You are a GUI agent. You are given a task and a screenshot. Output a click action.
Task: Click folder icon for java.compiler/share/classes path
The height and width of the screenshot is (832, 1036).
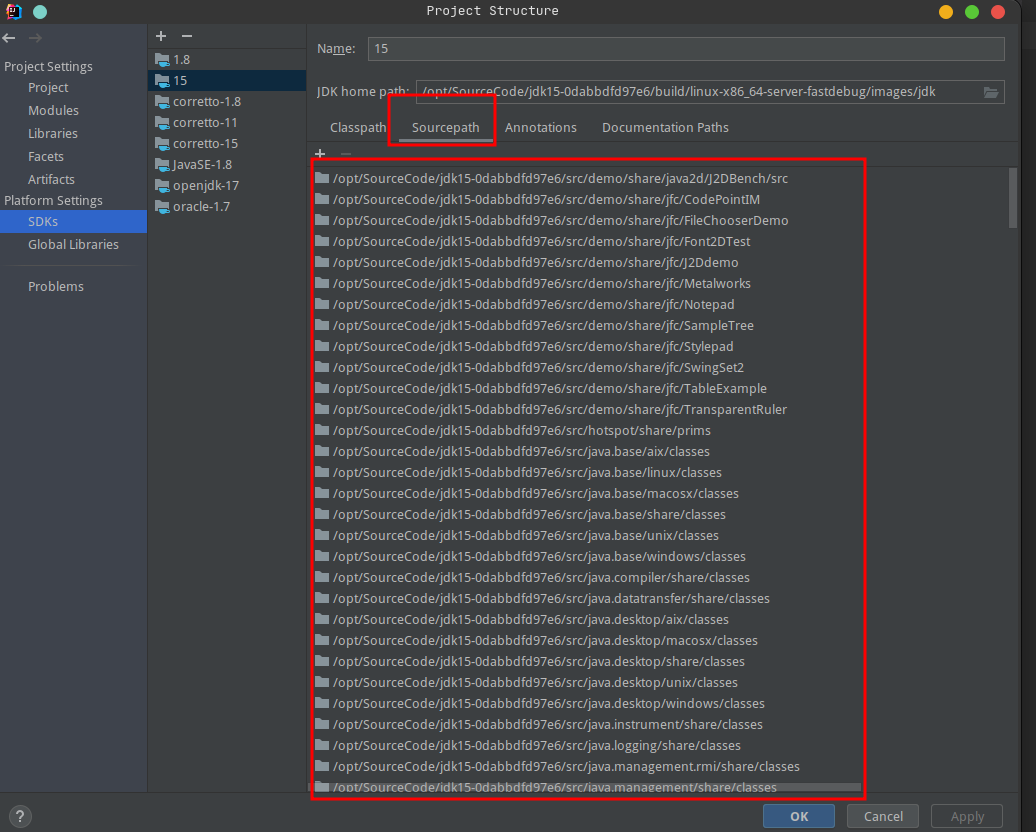pos(322,577)
